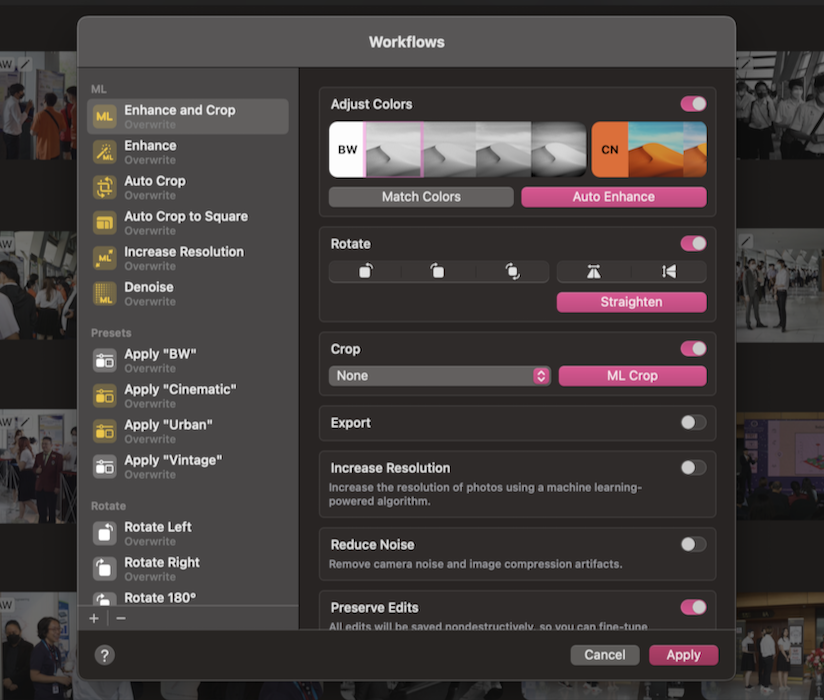This screenshot has width=824, height=700.
Task: Select the BW preset collection label
Action: pyautogui.click(x=346, y=150)
